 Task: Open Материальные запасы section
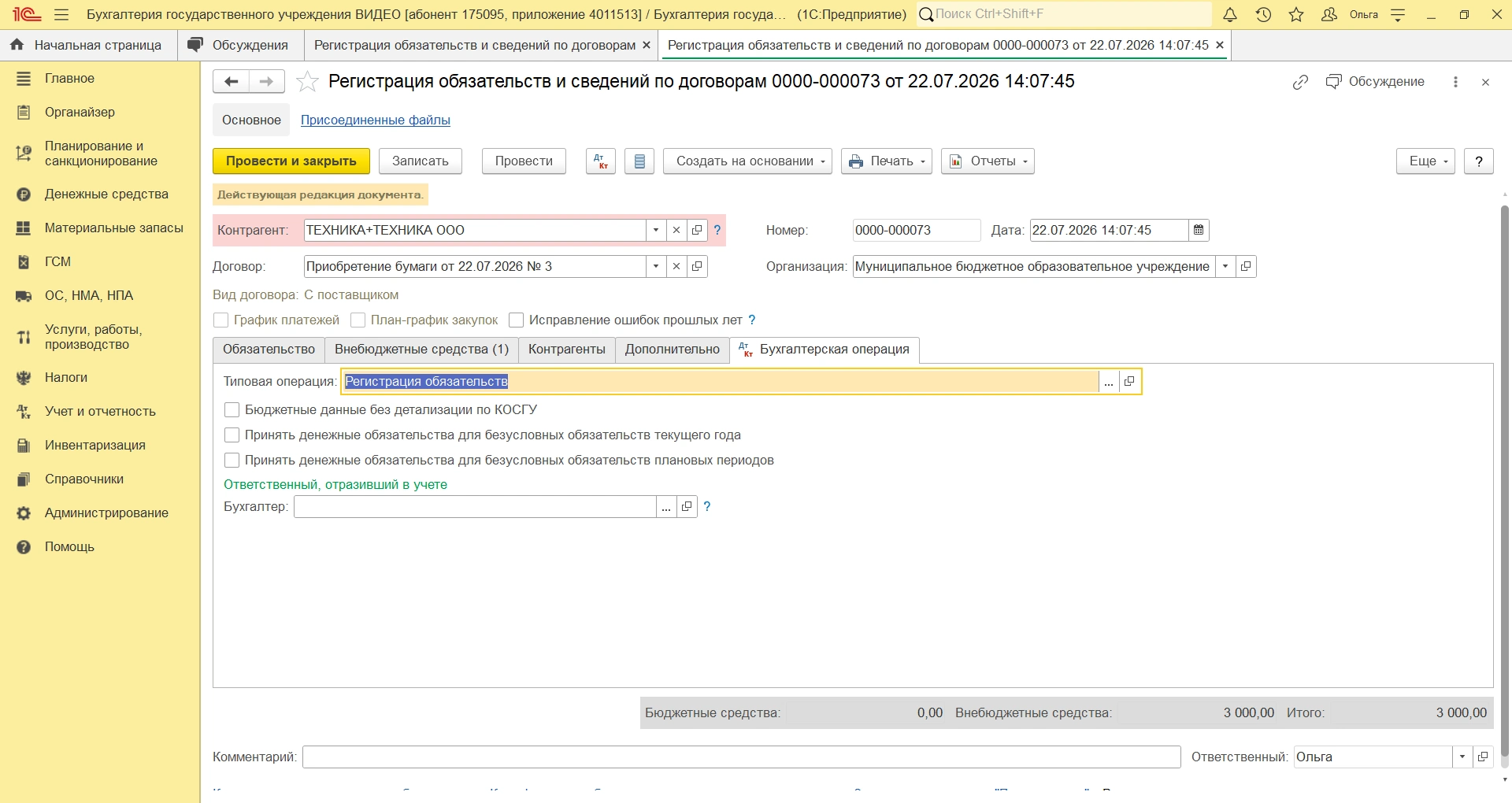coord(100,228)
